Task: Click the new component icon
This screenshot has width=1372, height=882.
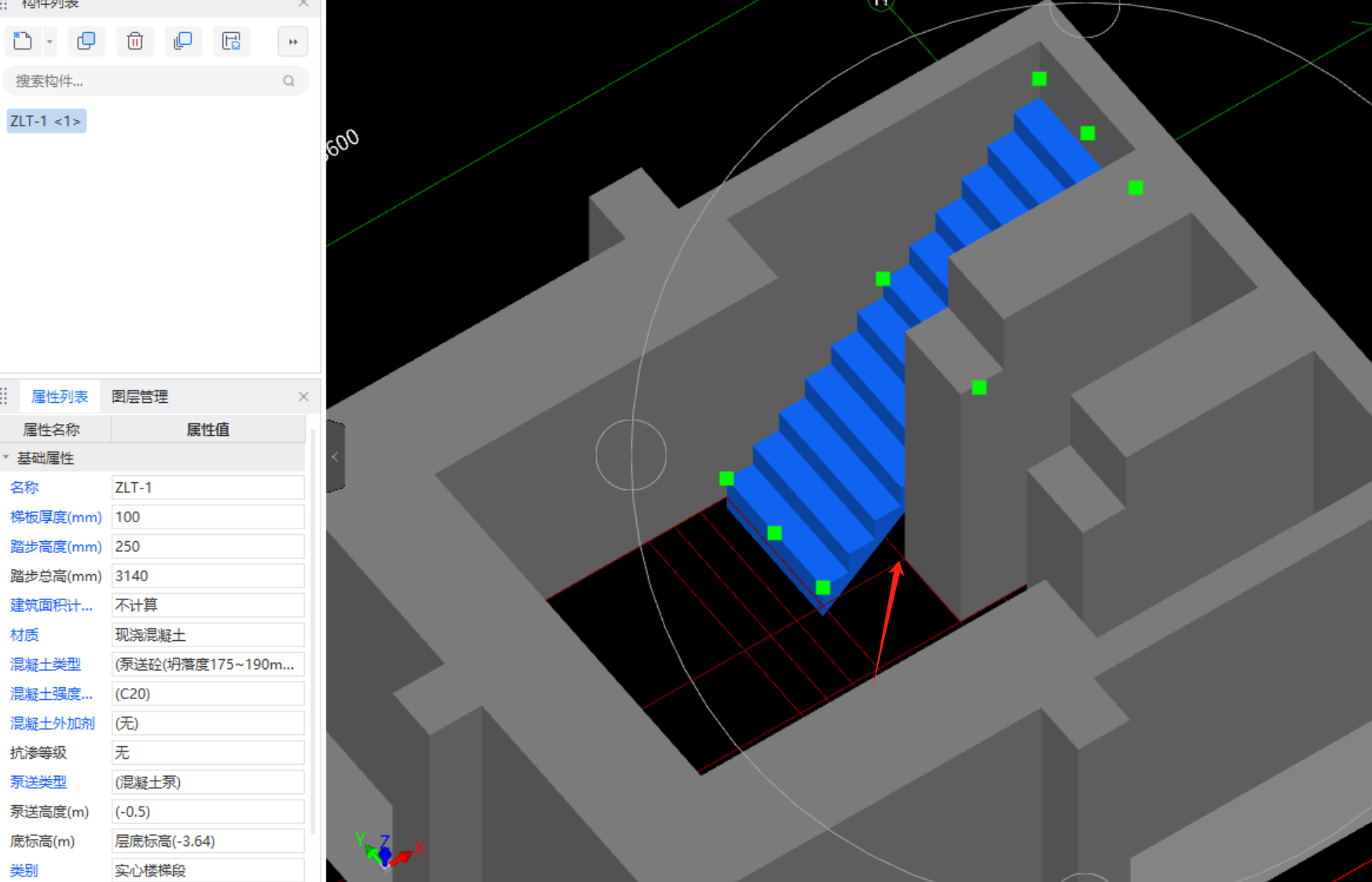Action: coord(23,41)
